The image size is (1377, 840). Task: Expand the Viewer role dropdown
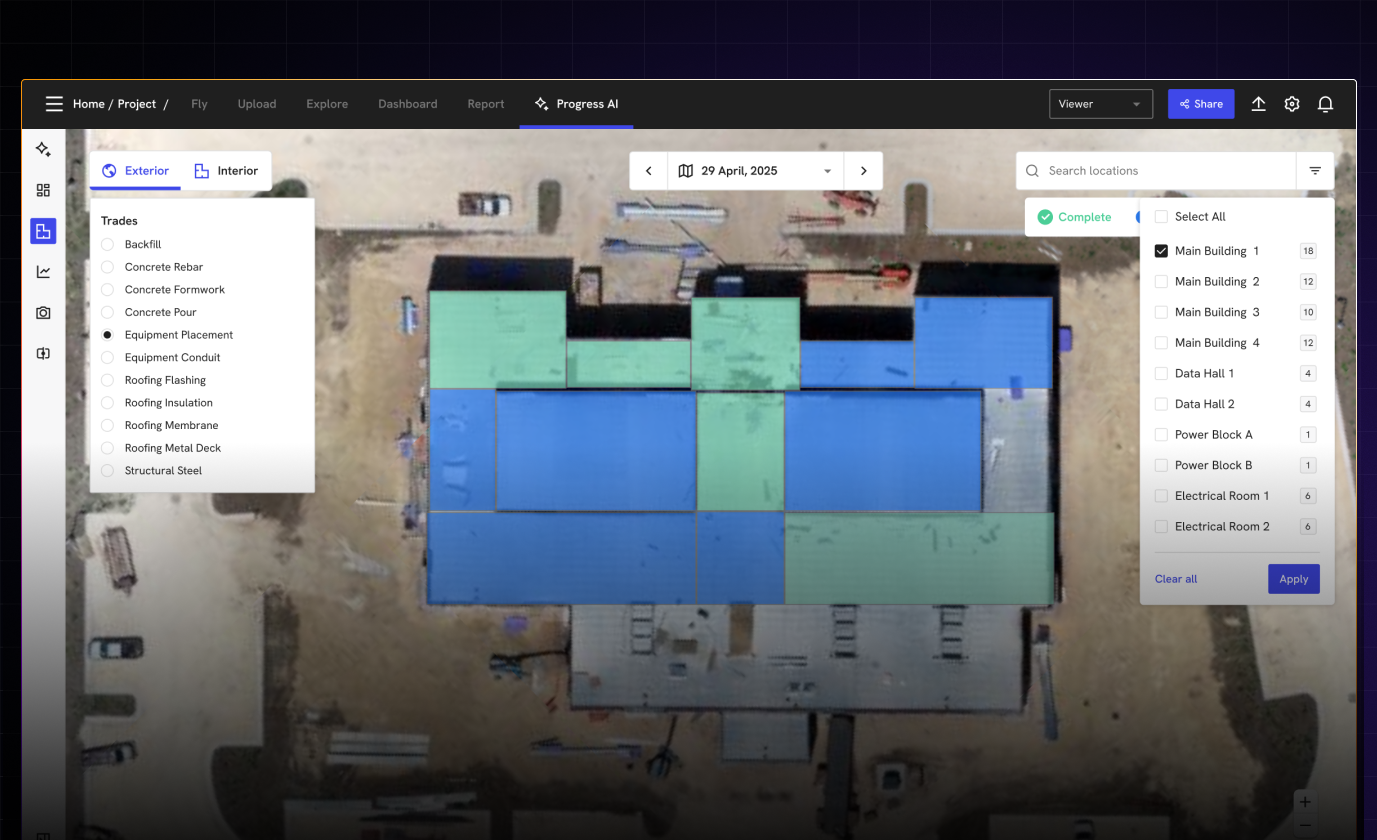(x=1100, y=103)
